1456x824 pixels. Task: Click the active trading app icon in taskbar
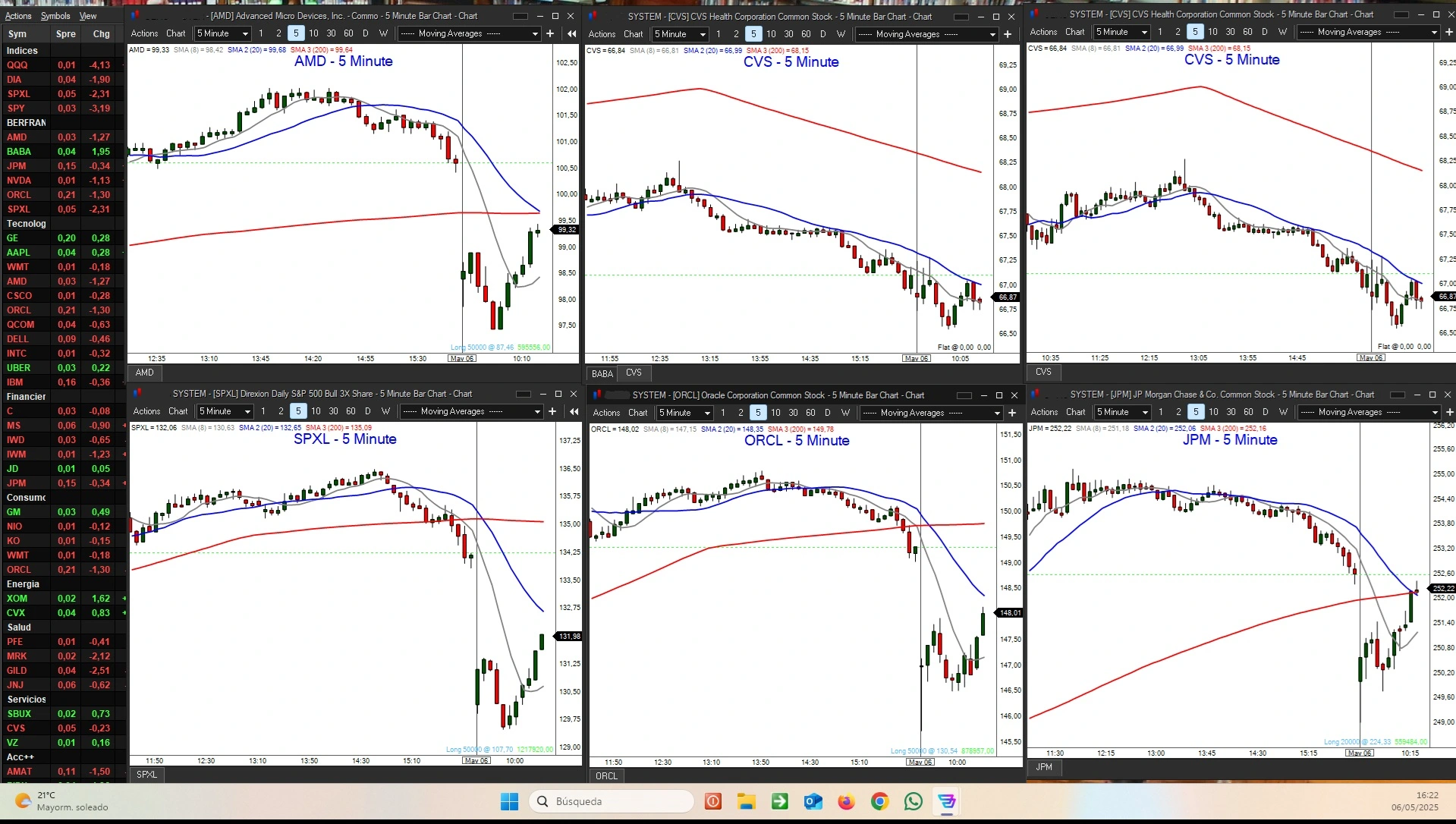pos(947,801)
